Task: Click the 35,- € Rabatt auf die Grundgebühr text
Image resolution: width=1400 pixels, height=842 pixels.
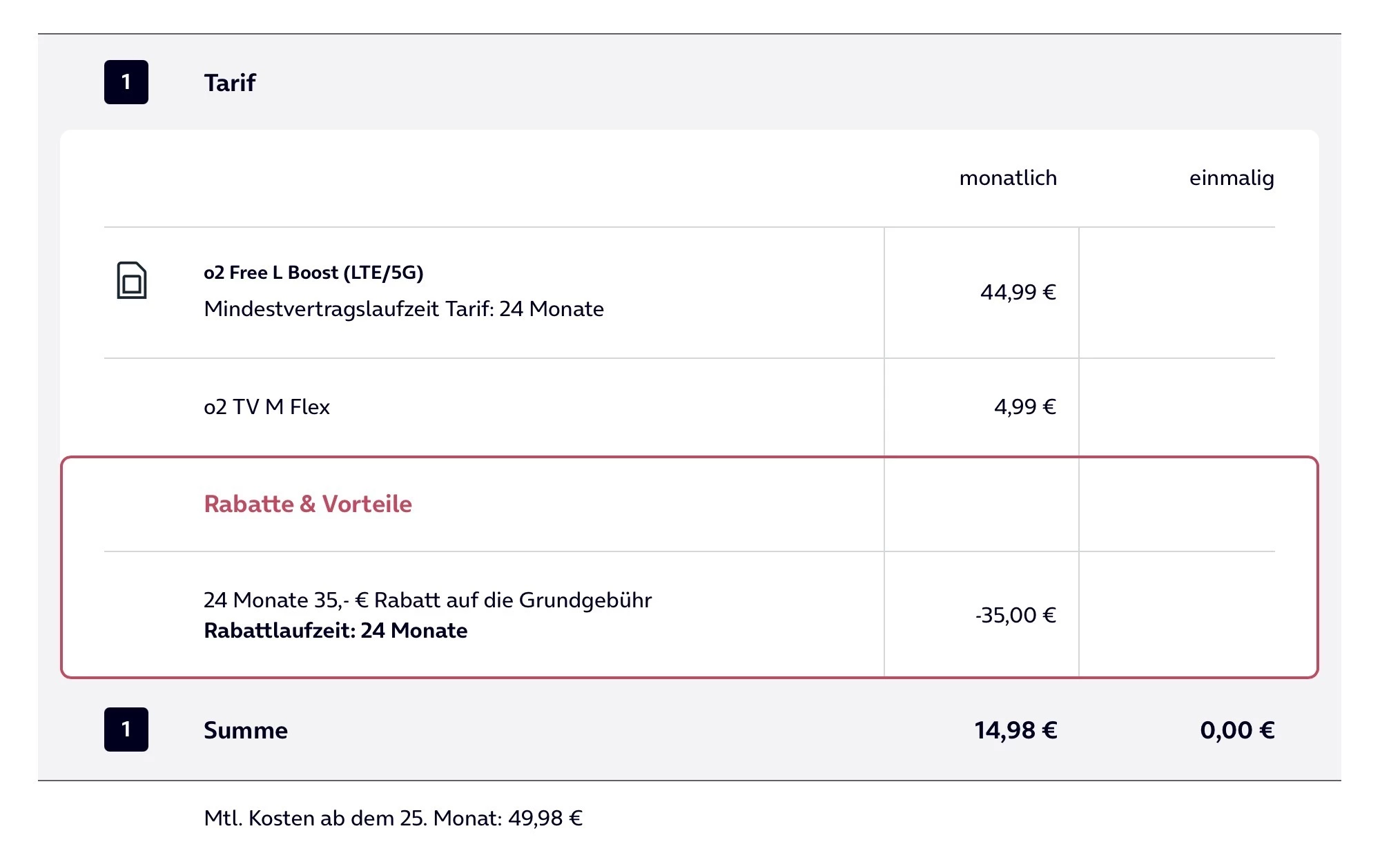Action: click(x=427, y=600)
